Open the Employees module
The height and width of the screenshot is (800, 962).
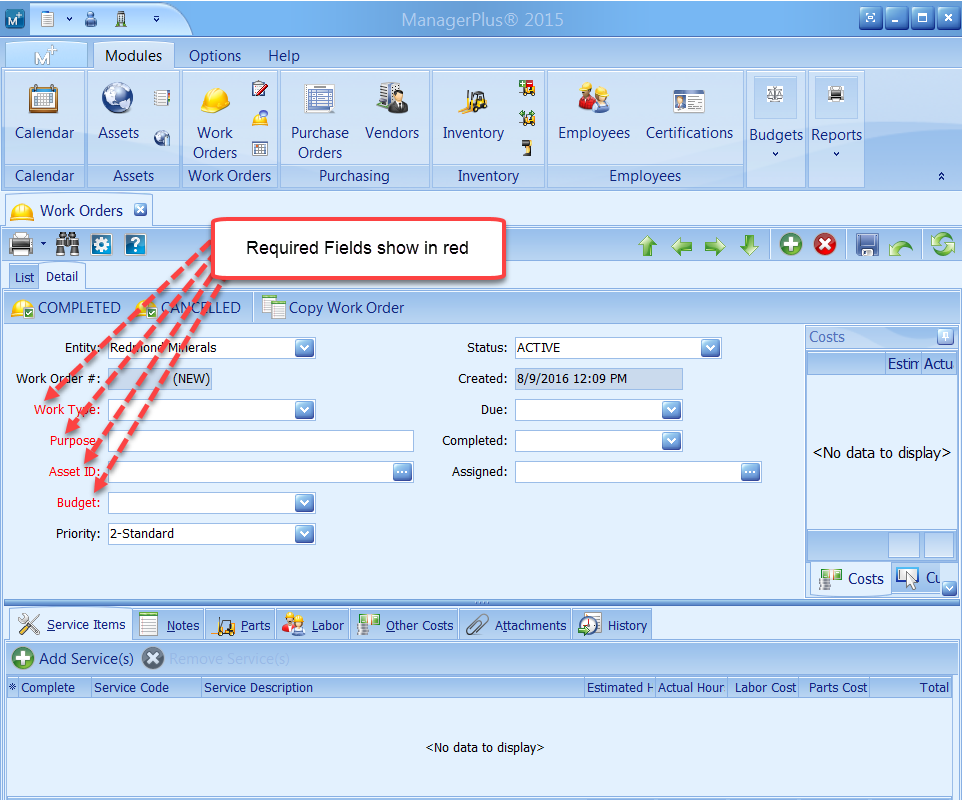[594, 112]
